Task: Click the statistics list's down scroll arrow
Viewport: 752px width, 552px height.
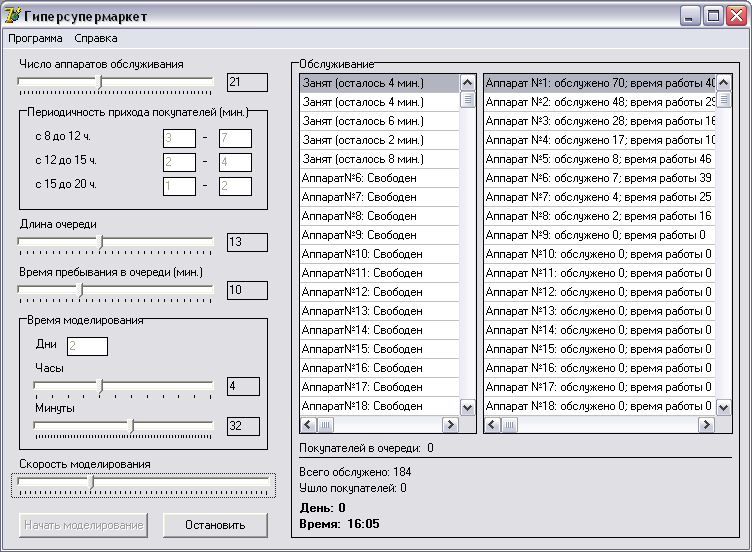Action: [723, 408]
